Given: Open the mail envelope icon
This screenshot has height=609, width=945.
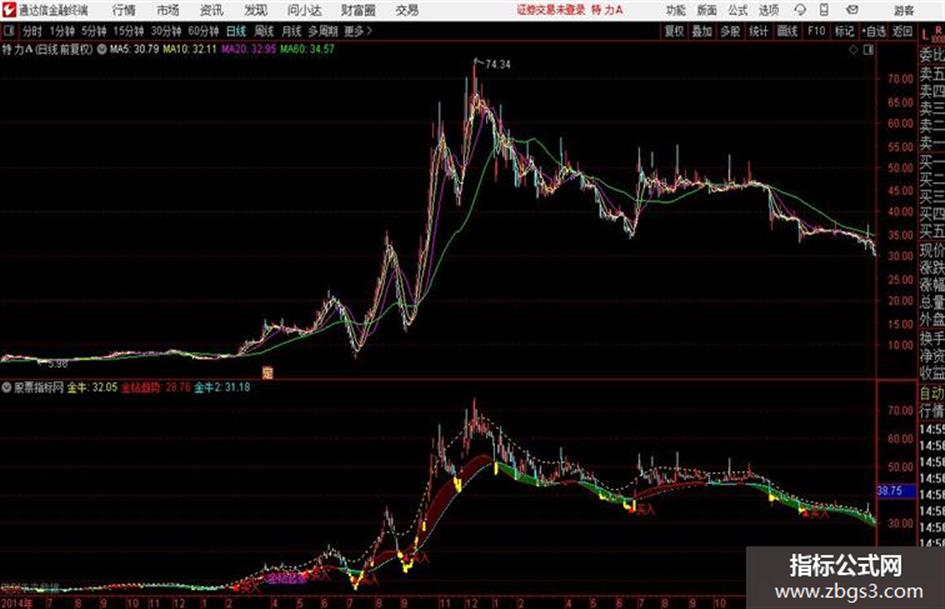Looking at the screenshot, I should coord(852,10).
